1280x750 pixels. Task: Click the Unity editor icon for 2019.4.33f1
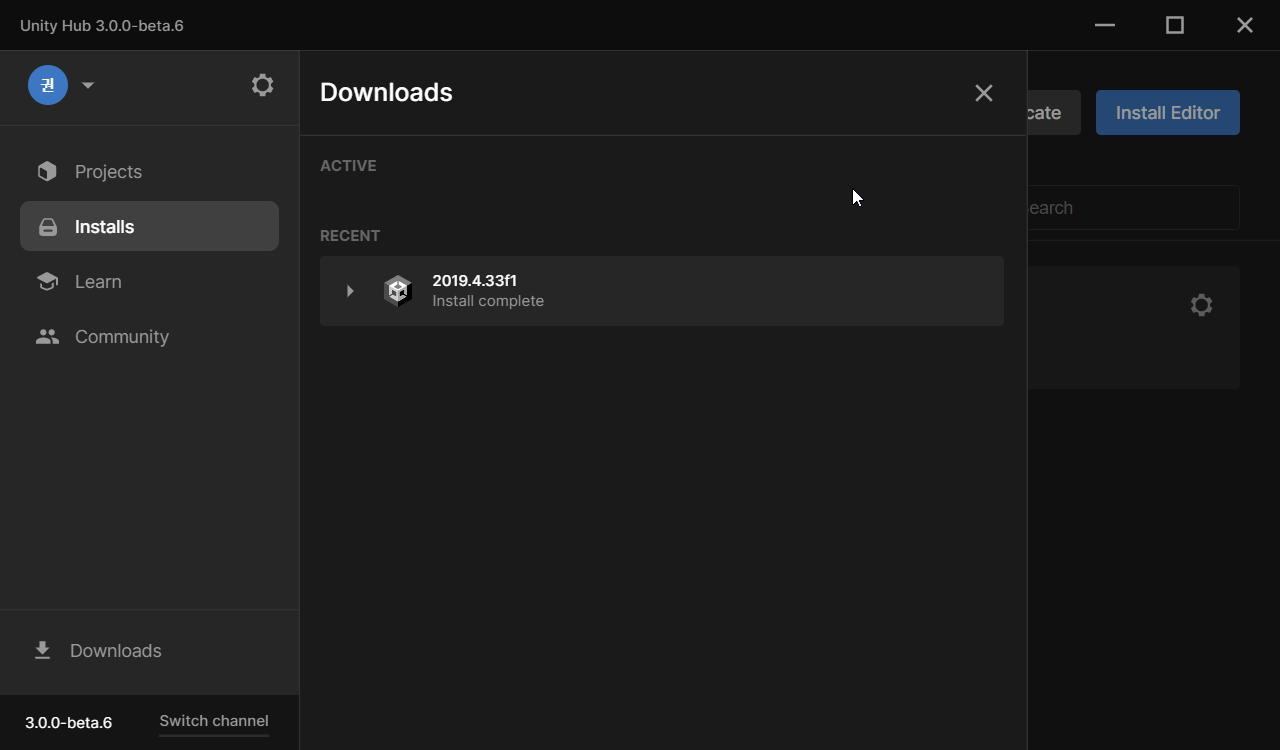pyautogui.click(x=398, y=291)
